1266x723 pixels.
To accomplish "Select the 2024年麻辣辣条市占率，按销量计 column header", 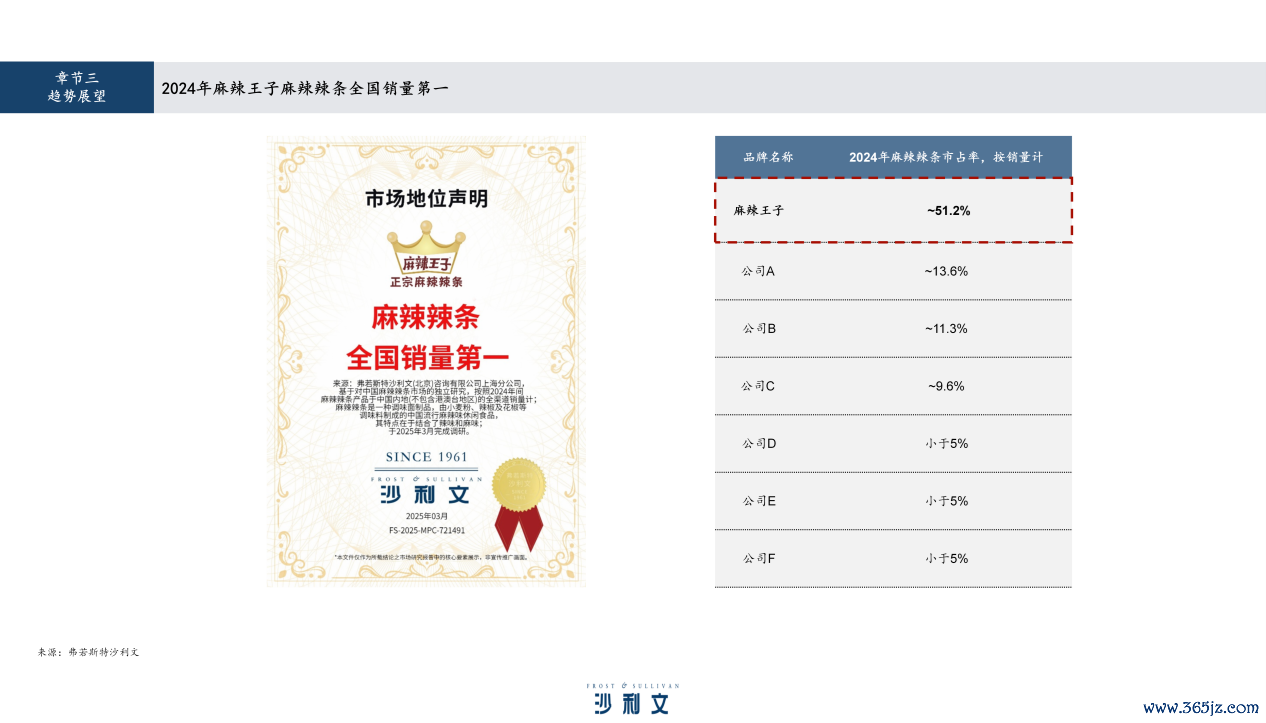I will [x=946, y=158].
